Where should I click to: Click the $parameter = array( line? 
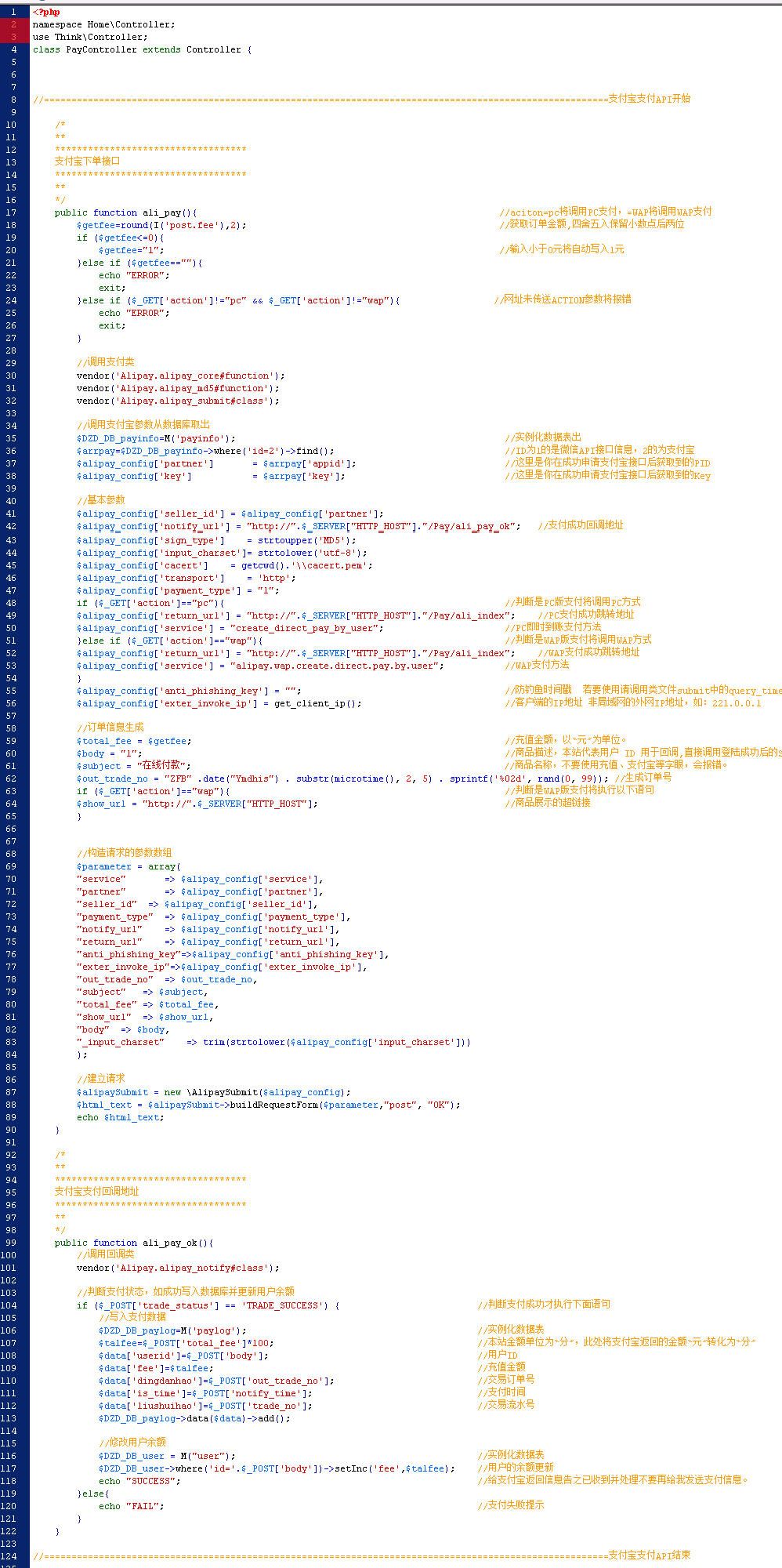(129, 866)
